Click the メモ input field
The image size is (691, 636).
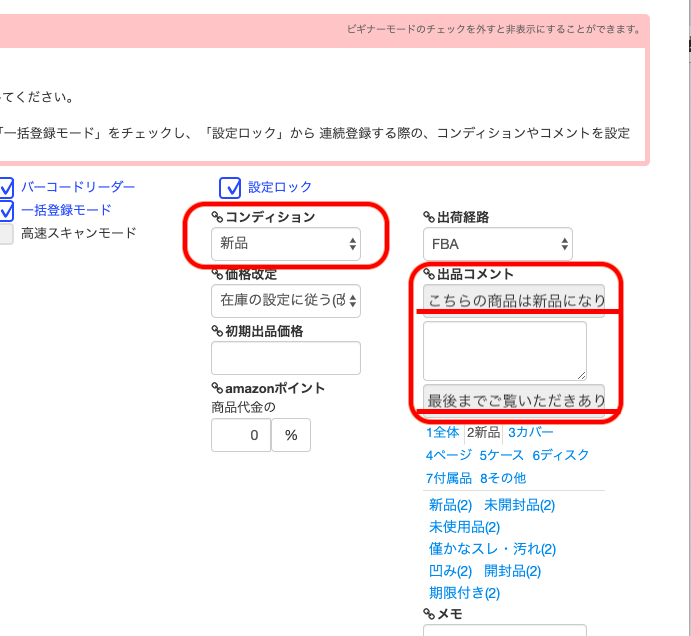pos(505,630)
